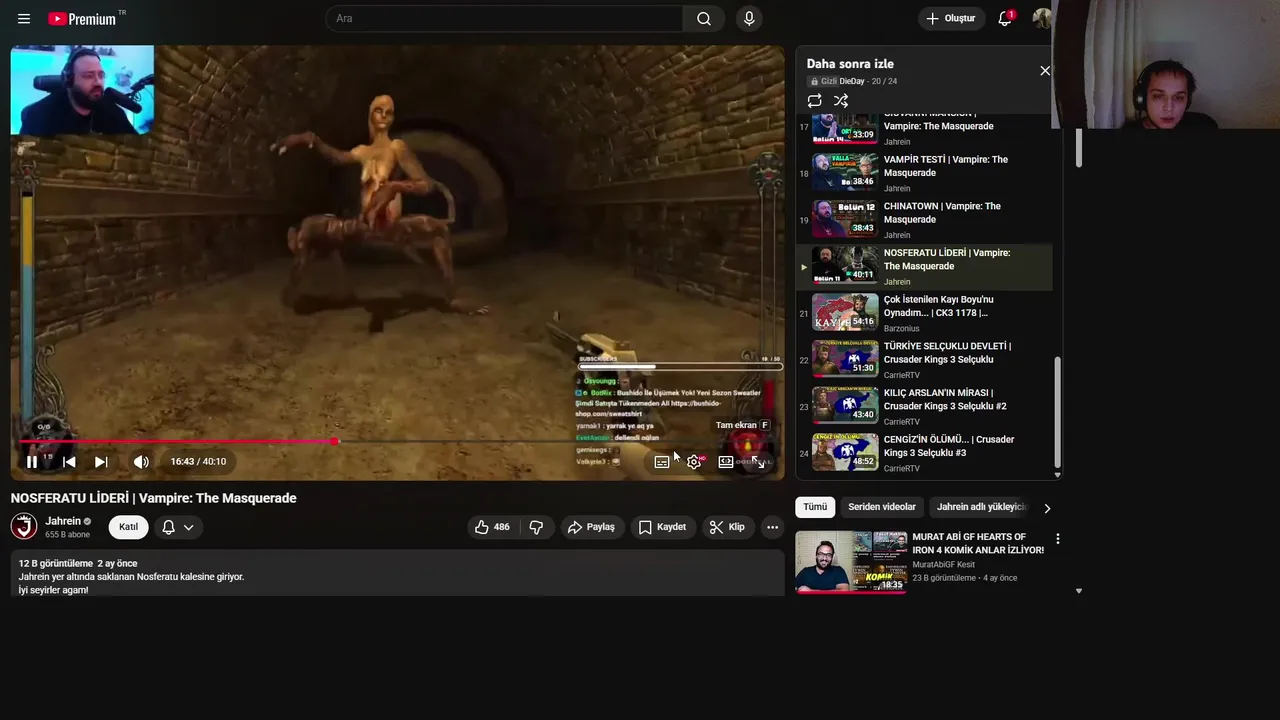Select the Tümü filter chip
Screen dimensions: 1280x720
tap(815, 507)
